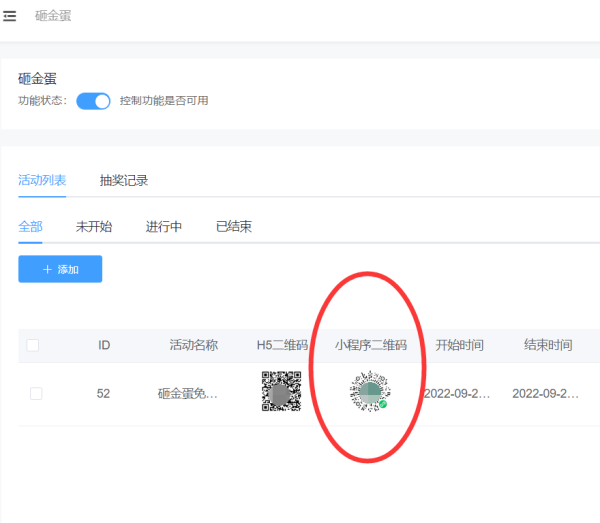Check the select-all checkbox in table header

point(33,345)
